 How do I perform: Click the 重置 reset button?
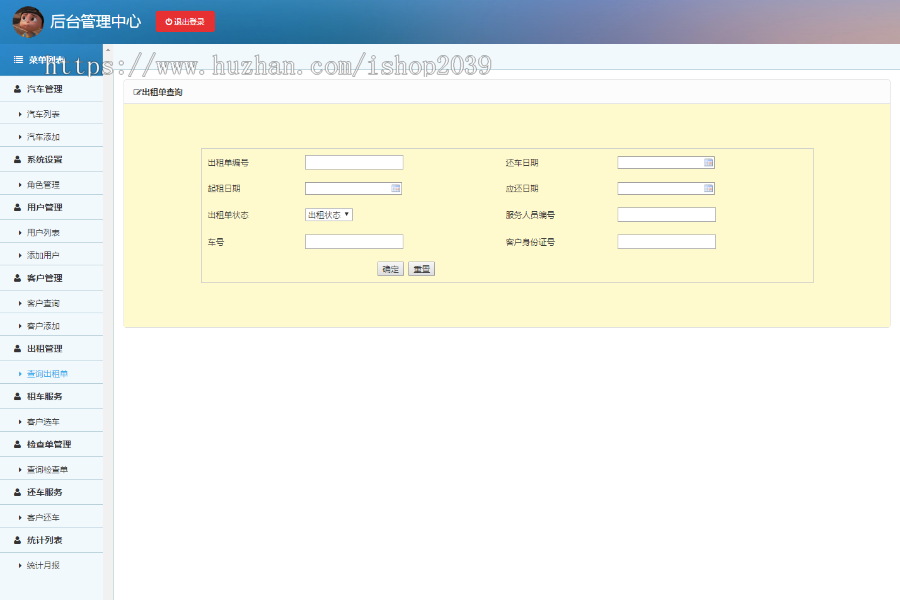pos(421,269)
